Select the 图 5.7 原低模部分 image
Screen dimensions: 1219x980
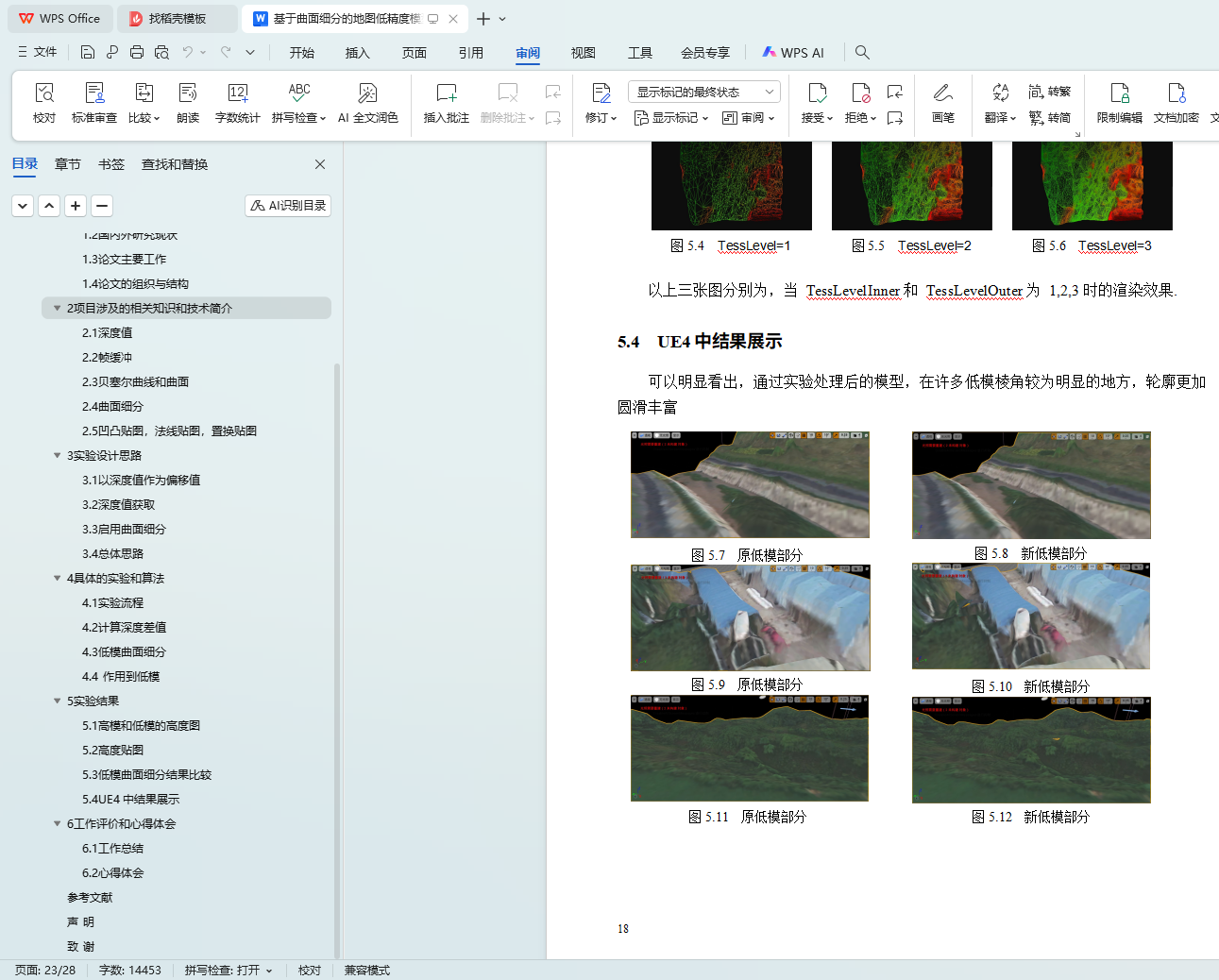(750, 485)
